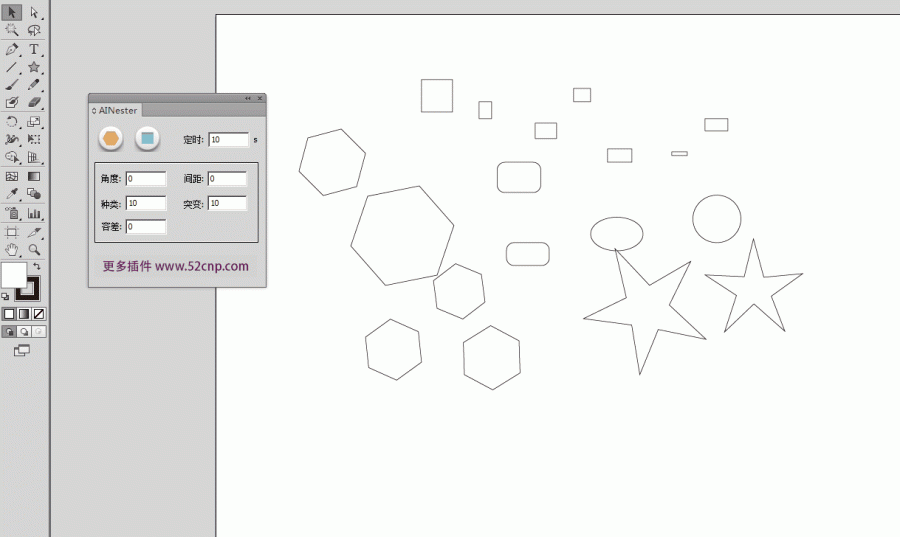Screen dimensions: 900x537
Task: Select the Column Graph tool
Action: pos(34,213)
